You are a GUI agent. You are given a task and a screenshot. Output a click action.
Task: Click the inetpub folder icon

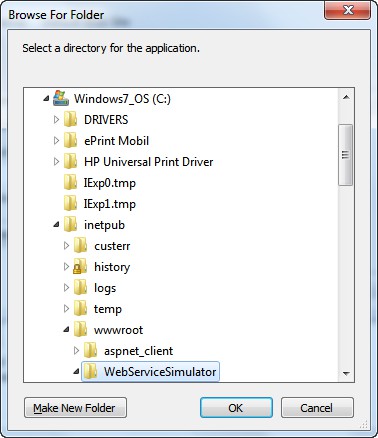[x=71, y=225]
